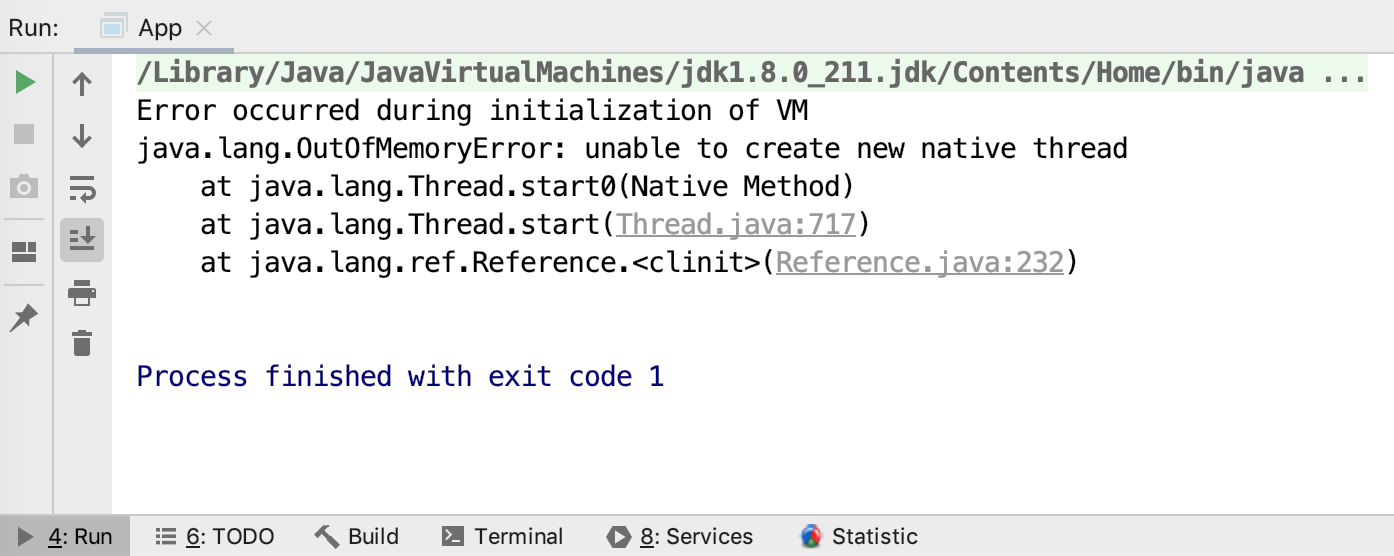Expand the 8: Services tool window
The image size is (1394, 556).
click(x=680, y=537)
